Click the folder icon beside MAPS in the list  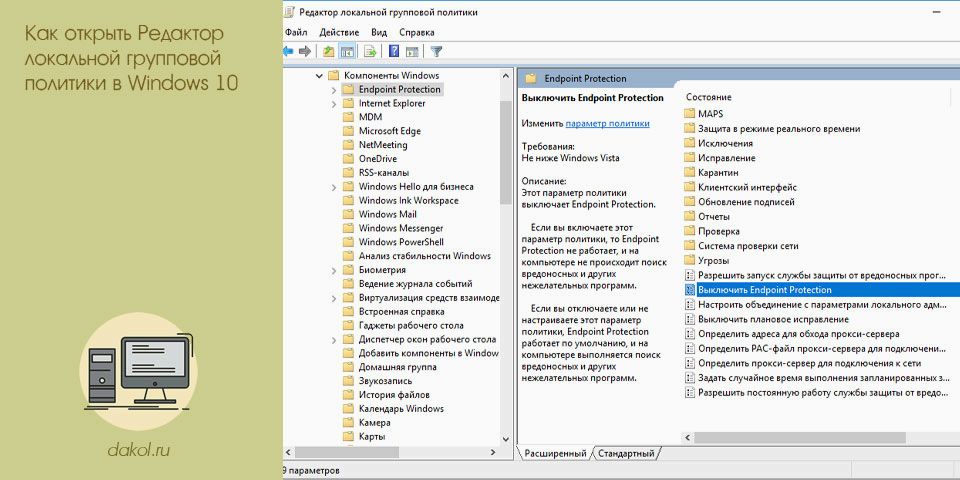click(x=689, y=113)
